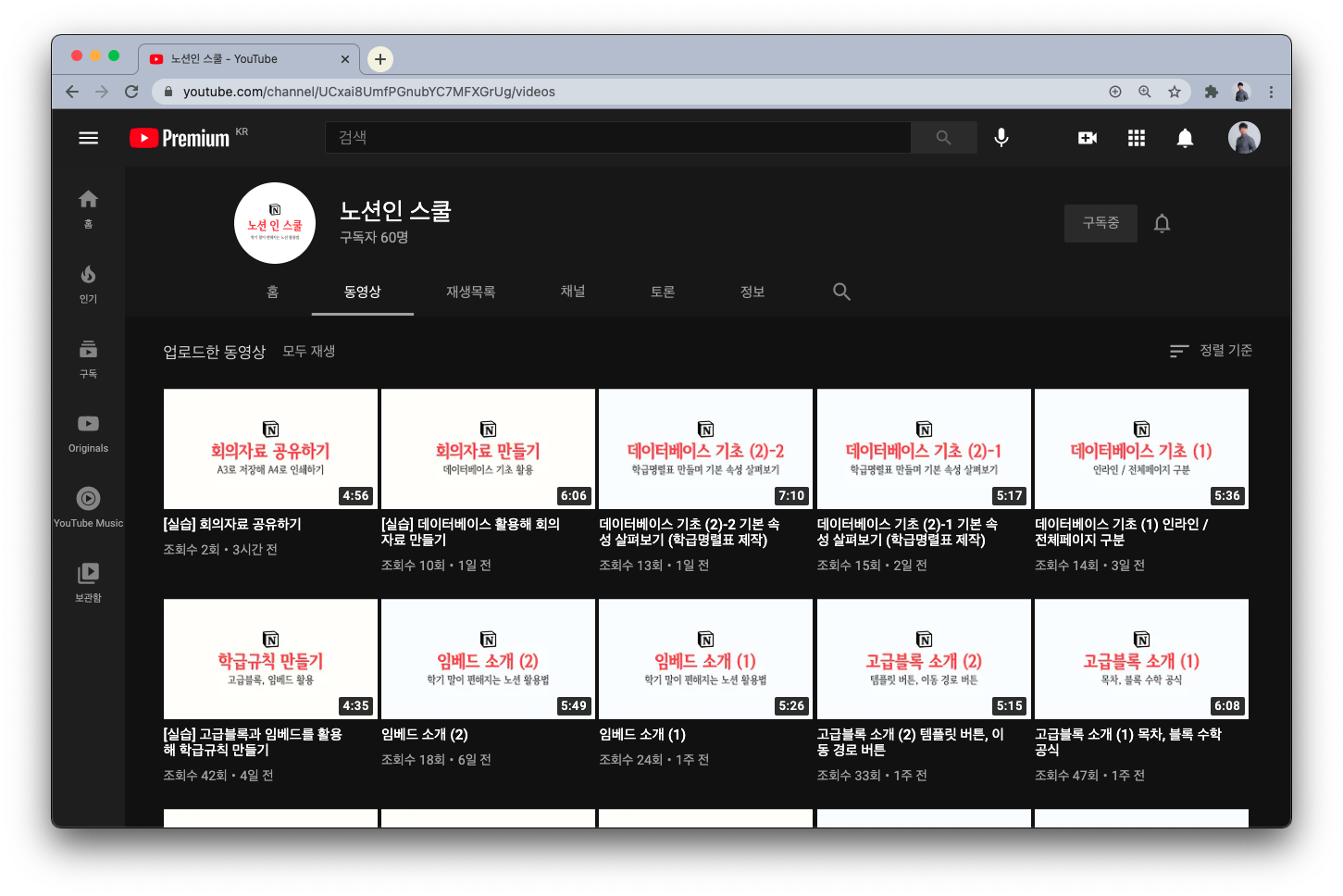Select the 동영상 channel tab
Image resolution: width=1343 pixels, height=896 pixels.
[363, 292]
